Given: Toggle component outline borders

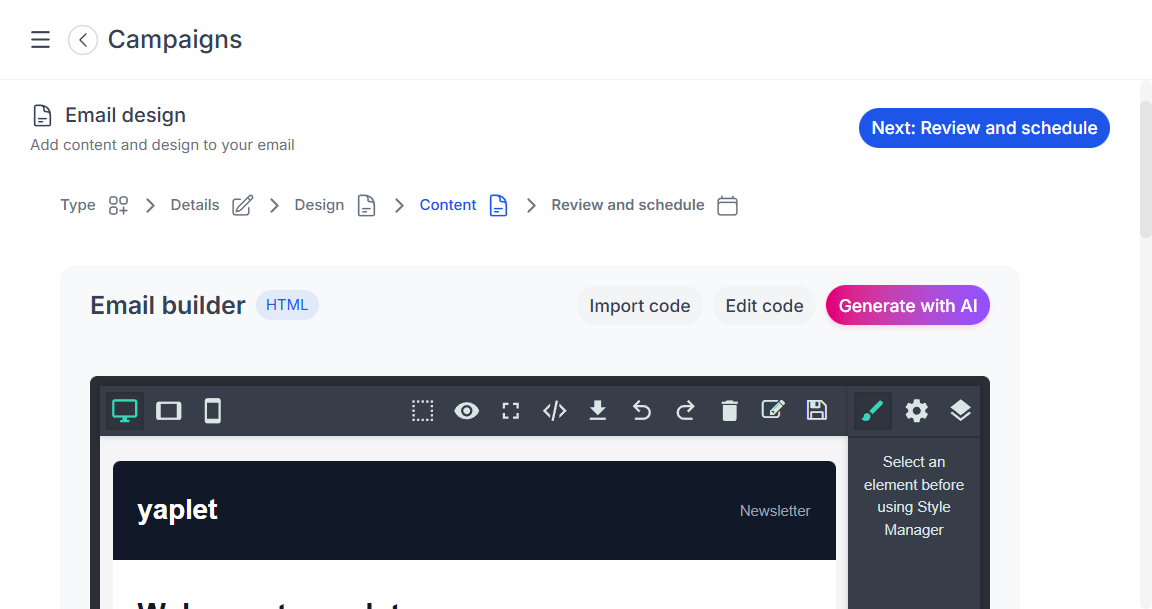Looking at the screenshot, I should point(423,411).
